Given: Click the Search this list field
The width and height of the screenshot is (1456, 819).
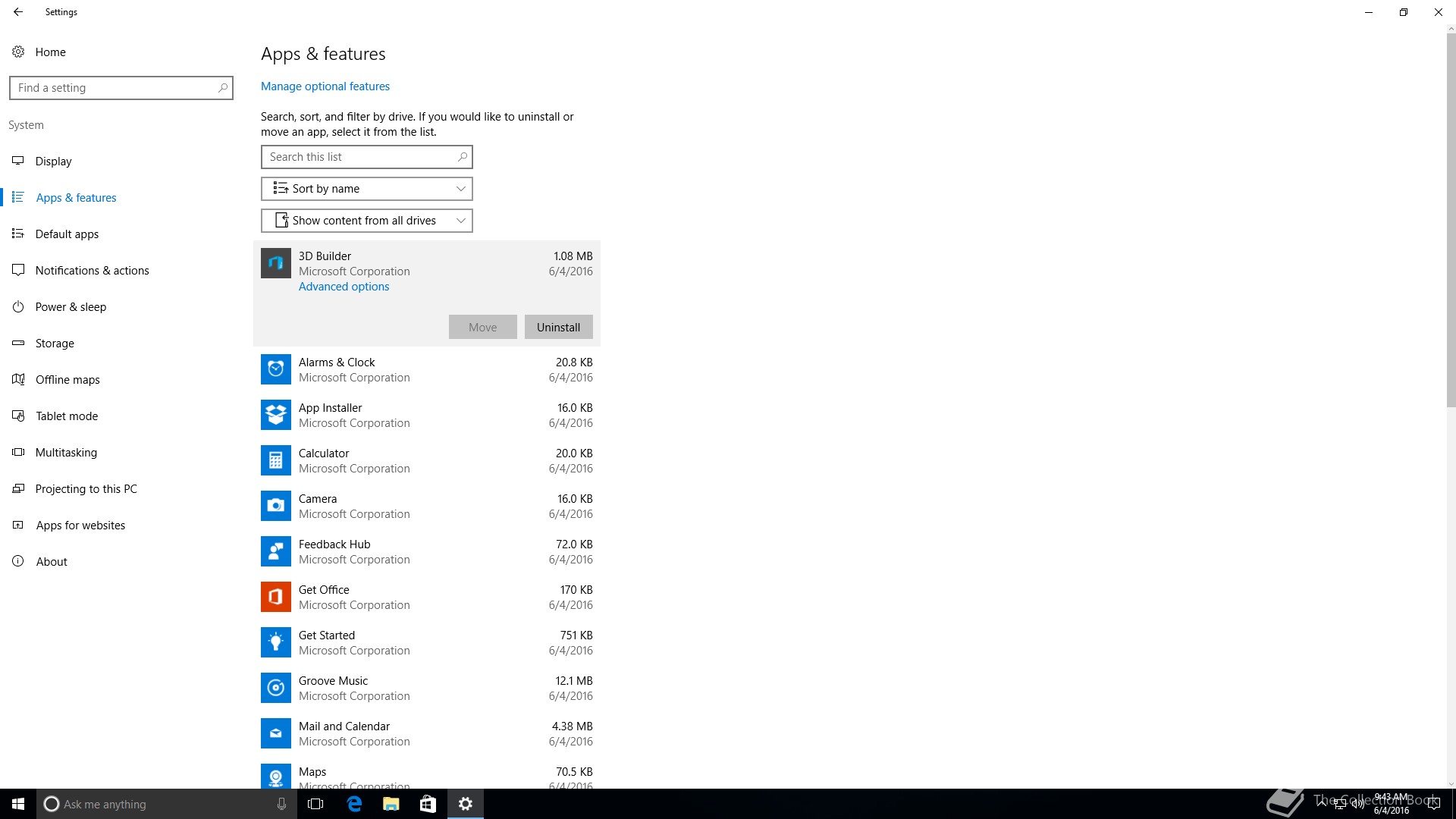Looking at the screenshot, I should pos(359,157).
